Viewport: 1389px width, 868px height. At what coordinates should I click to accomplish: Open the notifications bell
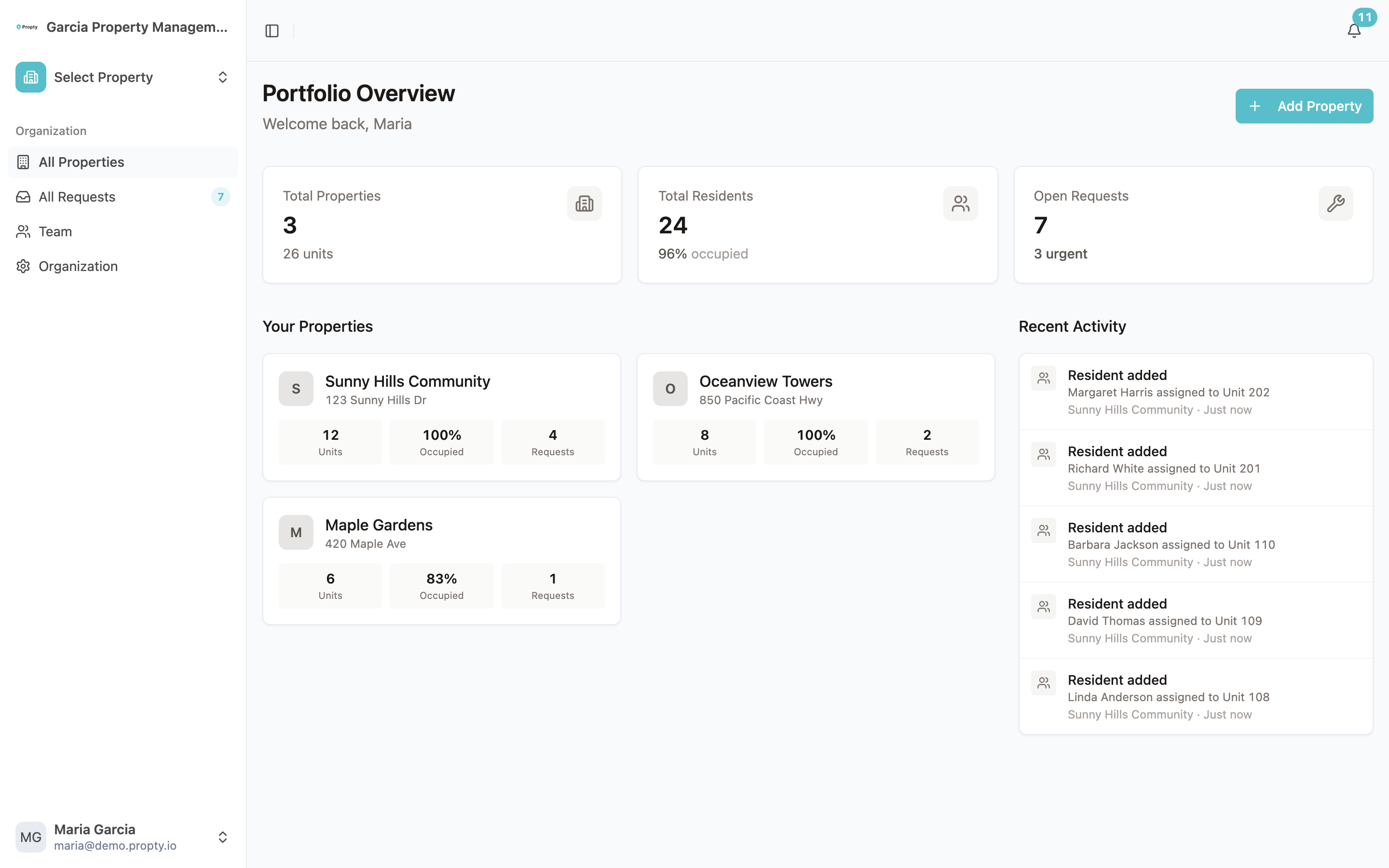pyautogui.click(x=1354, y=30)
